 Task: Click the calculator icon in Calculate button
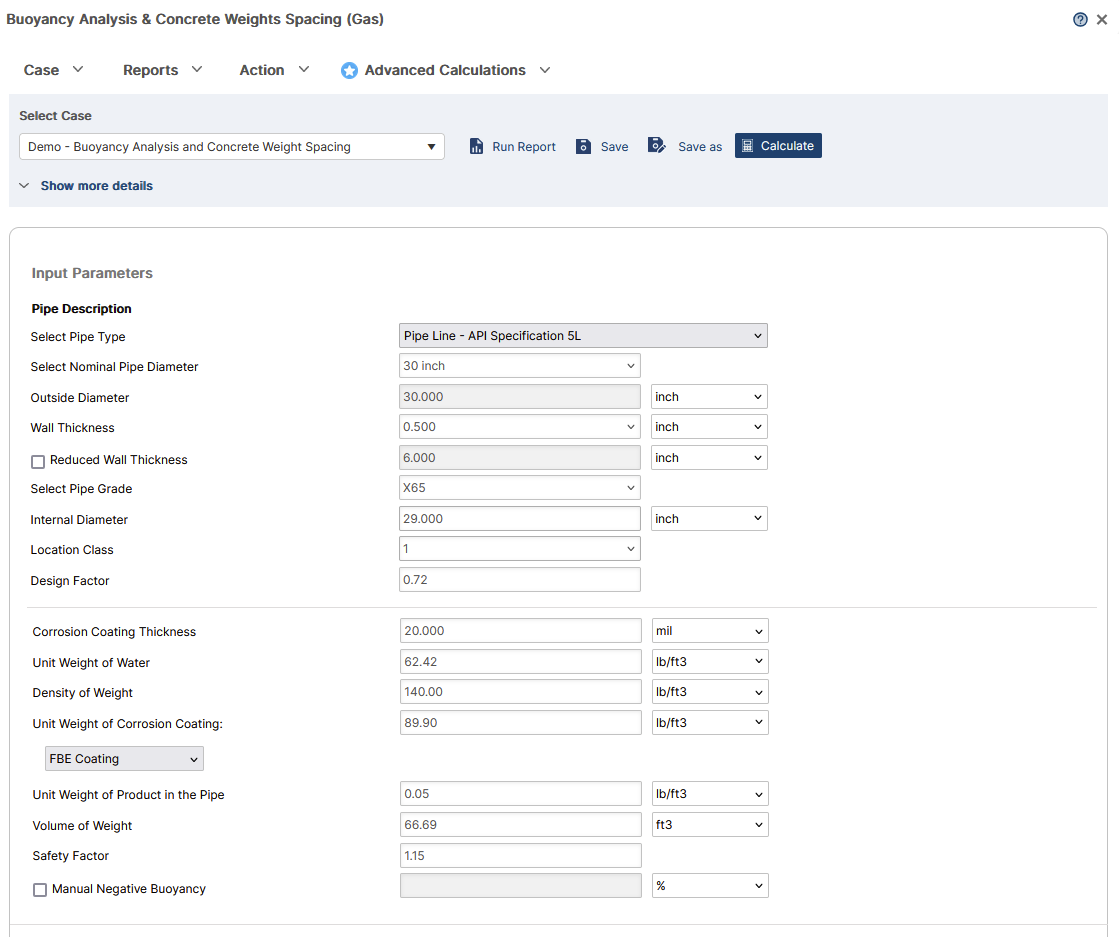tap(748, 146)
